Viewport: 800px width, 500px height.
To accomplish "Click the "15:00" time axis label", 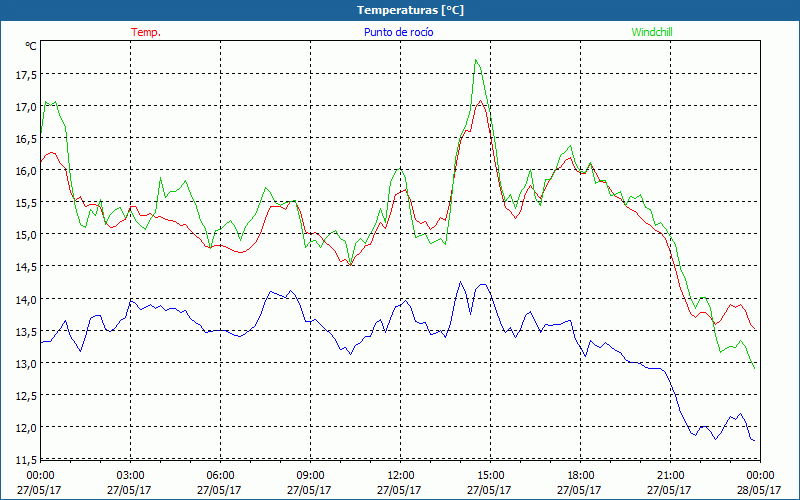I will point(489,475).
